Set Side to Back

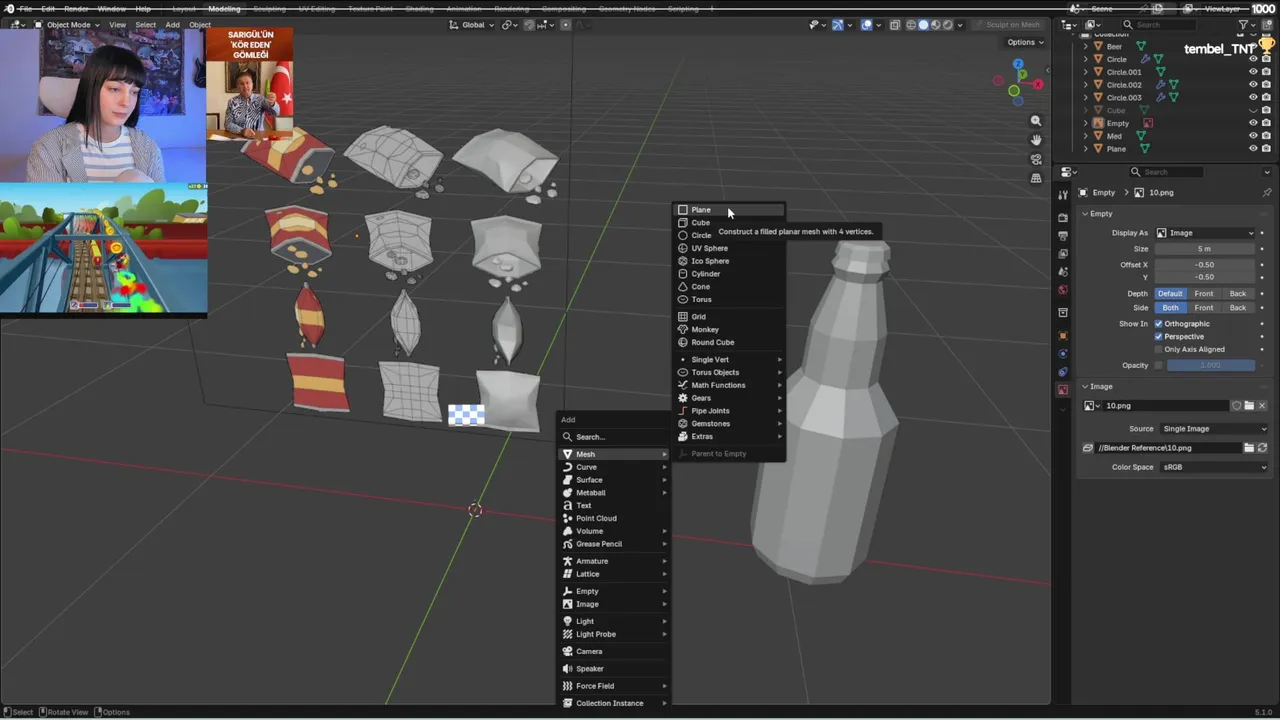tap(1238, 308)
